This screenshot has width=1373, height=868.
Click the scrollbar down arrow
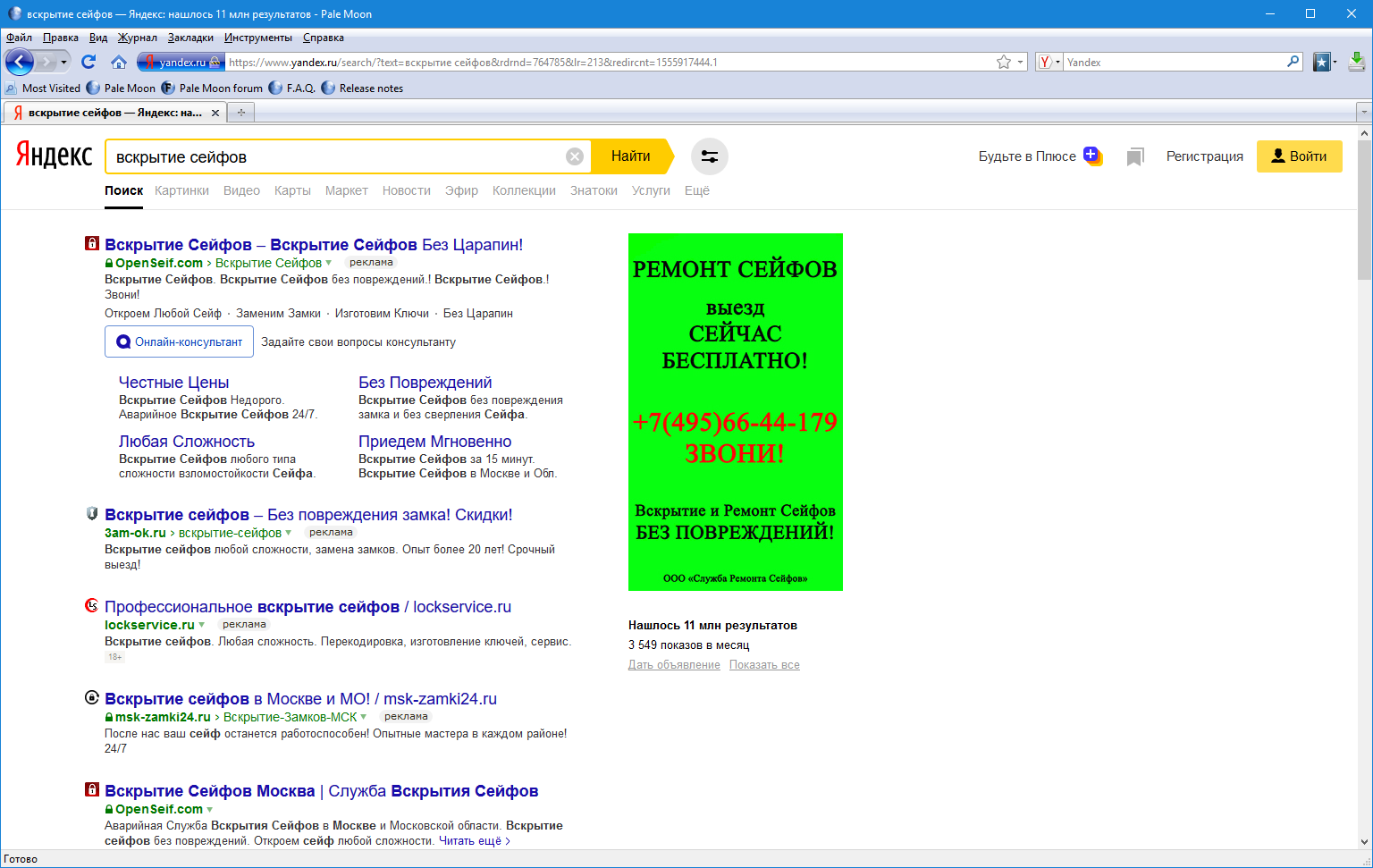pyautogui.click(x=1364, y=842)
